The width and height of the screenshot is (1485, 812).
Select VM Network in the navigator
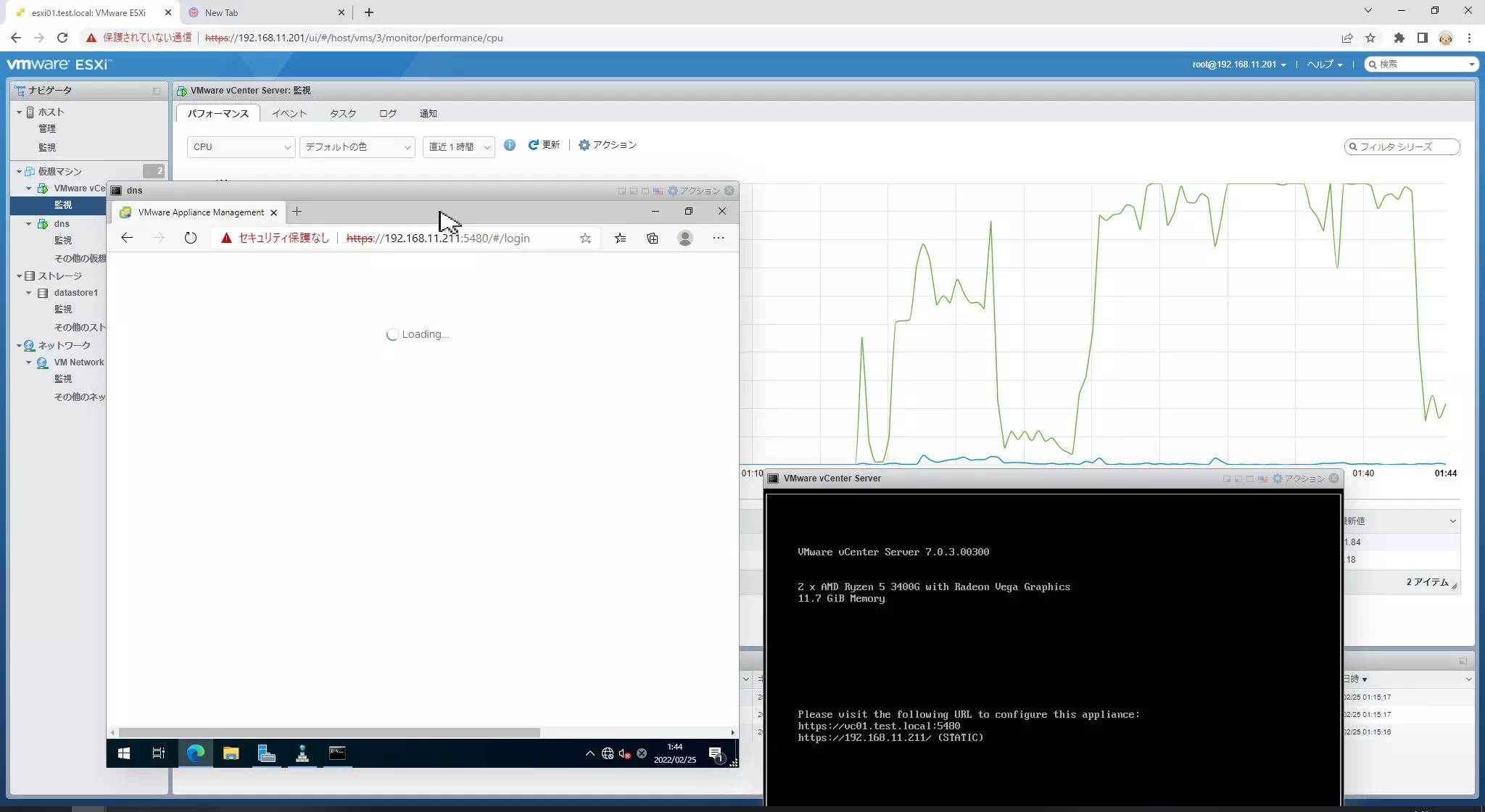[x=78, y=362]
